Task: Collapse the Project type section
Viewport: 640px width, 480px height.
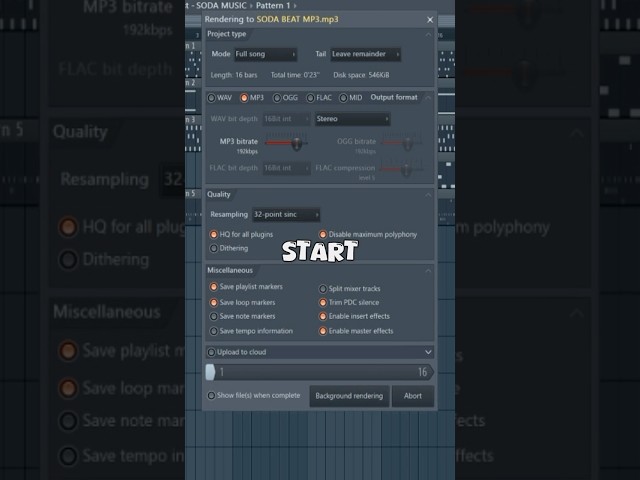Action: 428,35
